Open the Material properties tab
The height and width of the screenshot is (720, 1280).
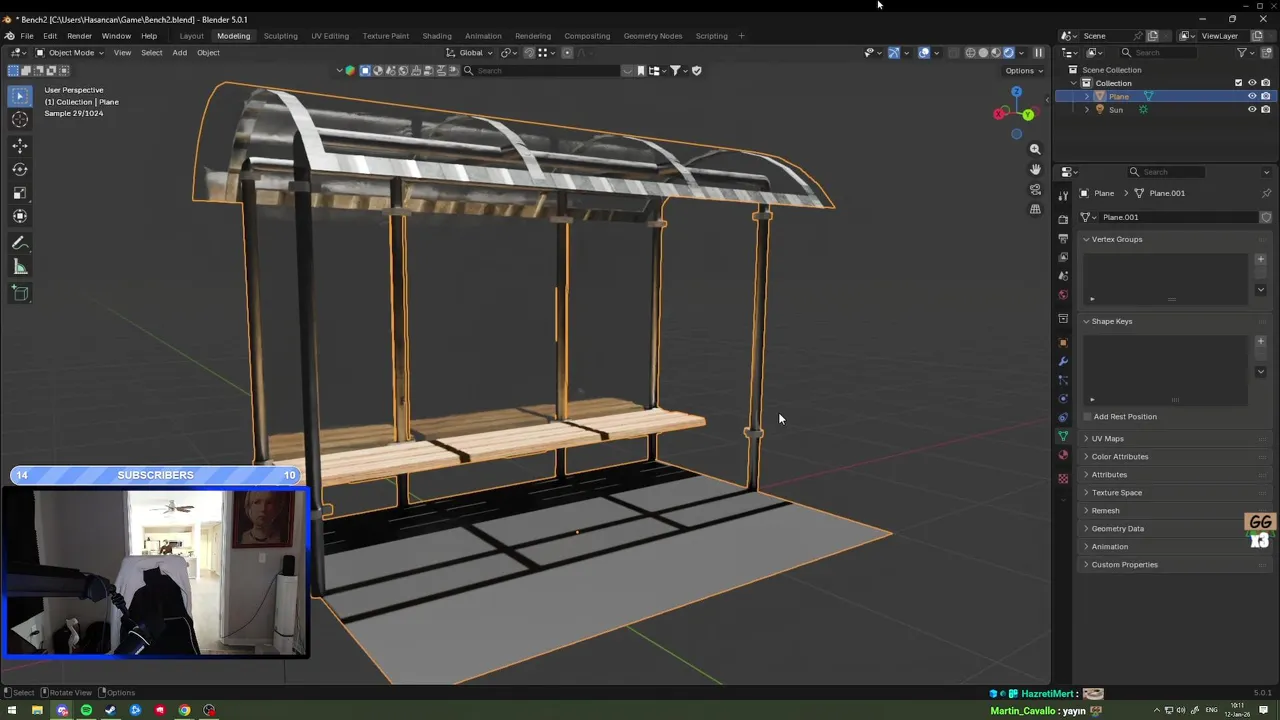point(1063,455)
